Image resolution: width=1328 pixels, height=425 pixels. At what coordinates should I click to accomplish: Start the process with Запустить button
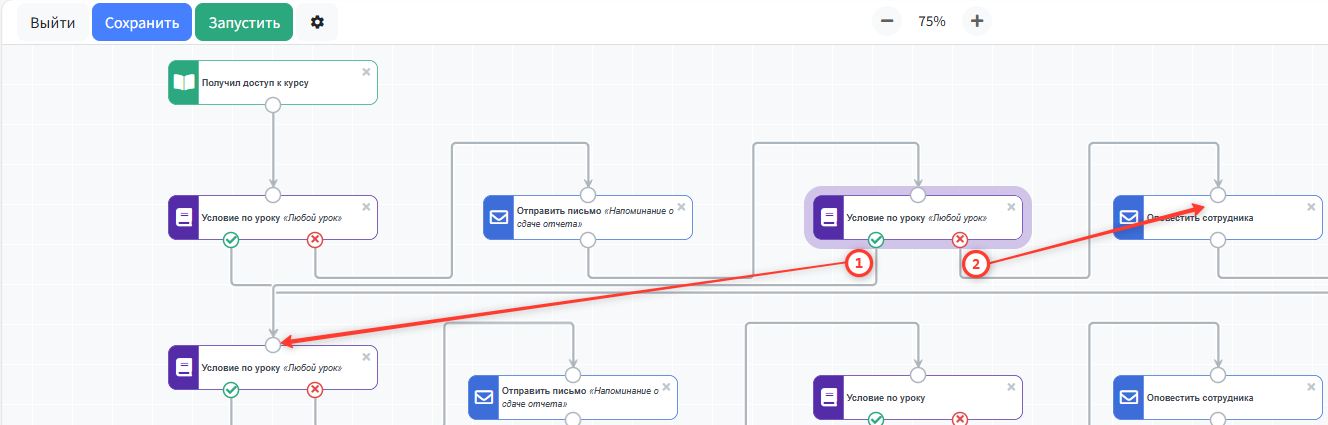(244, 22)
